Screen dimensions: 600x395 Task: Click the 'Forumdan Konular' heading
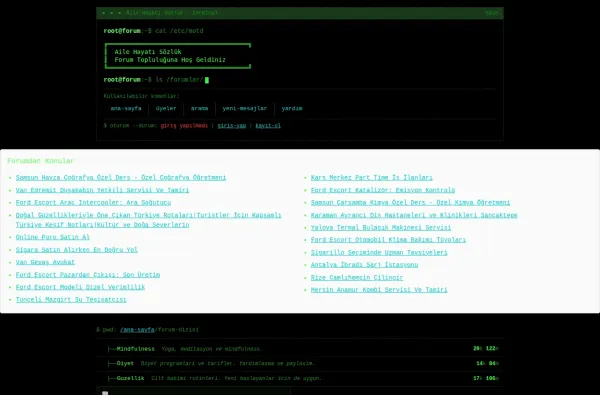pyautogui.click(x=40, y=161)
